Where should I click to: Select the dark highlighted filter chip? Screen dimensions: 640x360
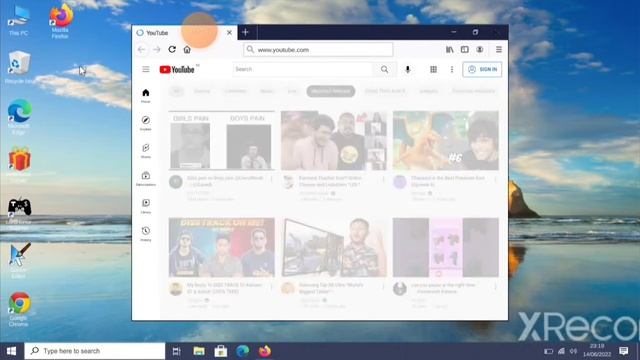coord(331,91)
